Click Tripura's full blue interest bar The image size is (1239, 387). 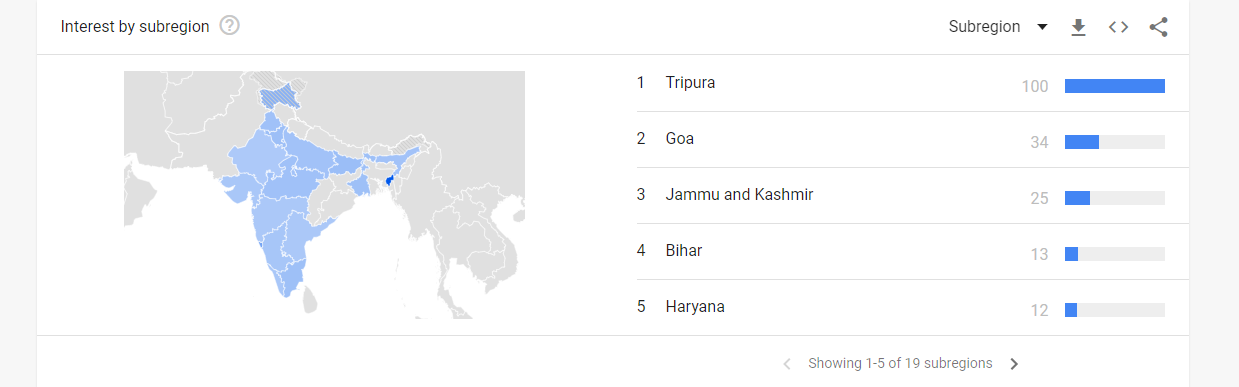coord(1115,86)
